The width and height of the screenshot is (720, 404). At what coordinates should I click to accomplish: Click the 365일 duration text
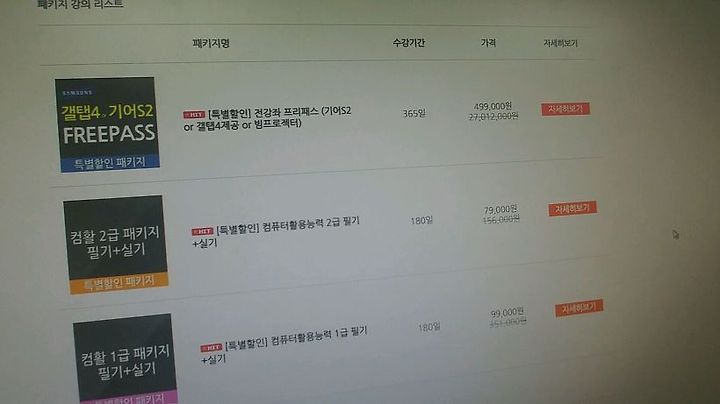click(414, 113)
